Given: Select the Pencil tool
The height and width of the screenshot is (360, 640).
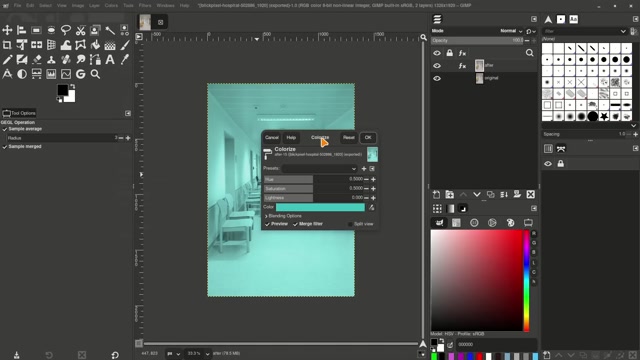Looking at the screenshot, I should tap(7, 60).
